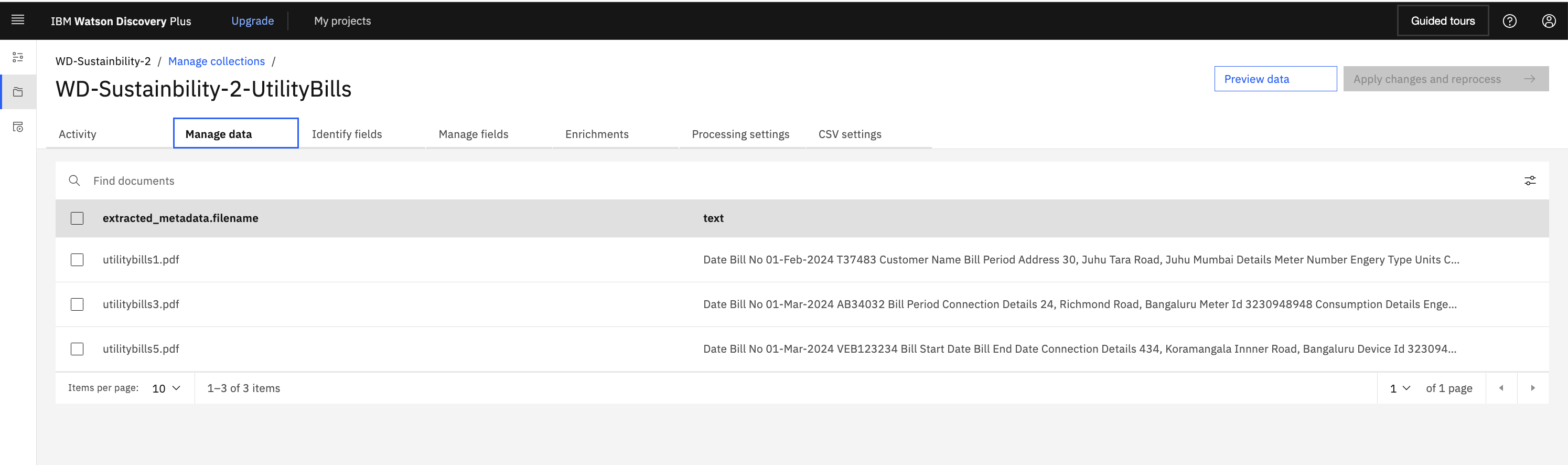This screenshot has height=465, width=1568.
Task: Toggle the select-all header checkbox
Action: [x=77, y=218]
